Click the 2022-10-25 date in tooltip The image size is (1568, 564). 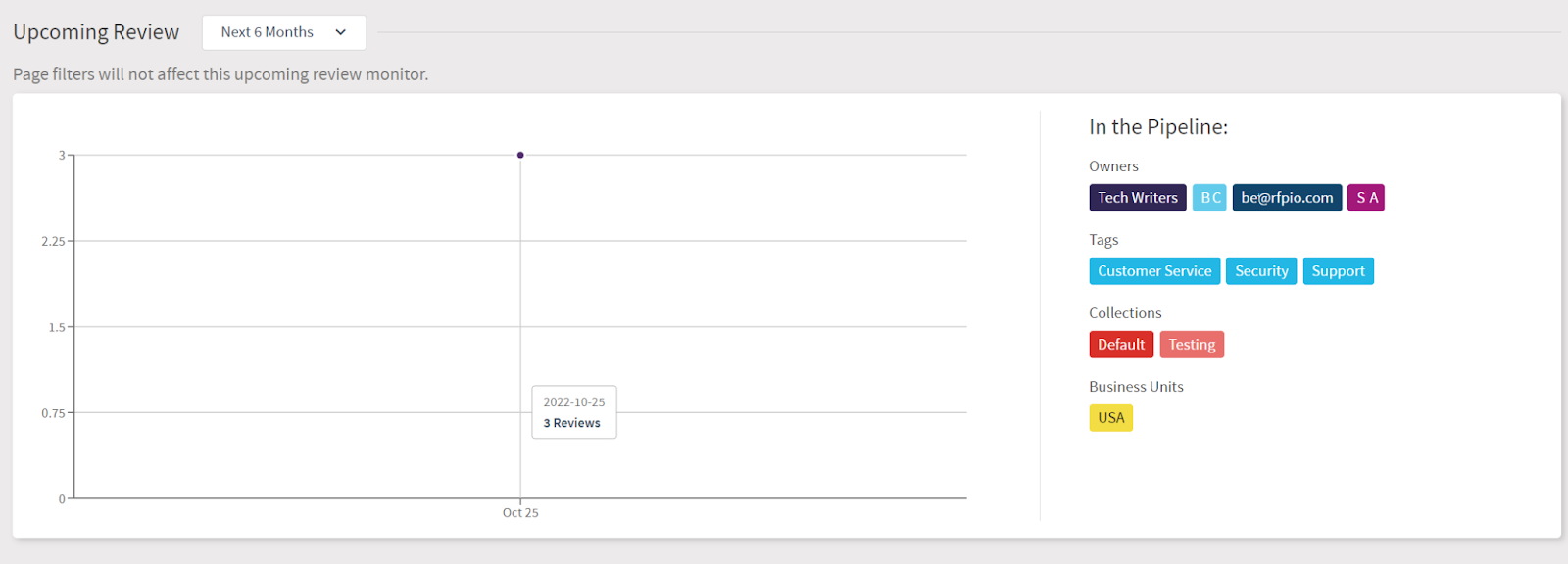click(574, 402)
